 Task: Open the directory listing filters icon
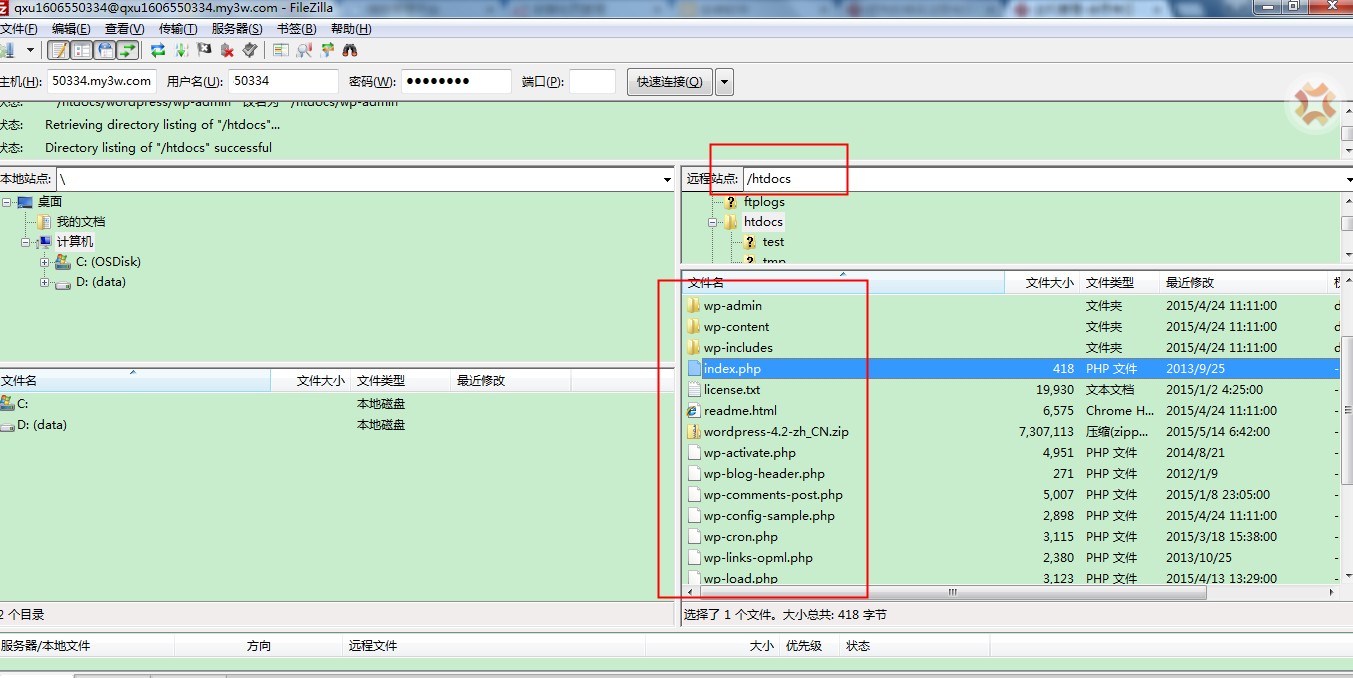(281, 50)
